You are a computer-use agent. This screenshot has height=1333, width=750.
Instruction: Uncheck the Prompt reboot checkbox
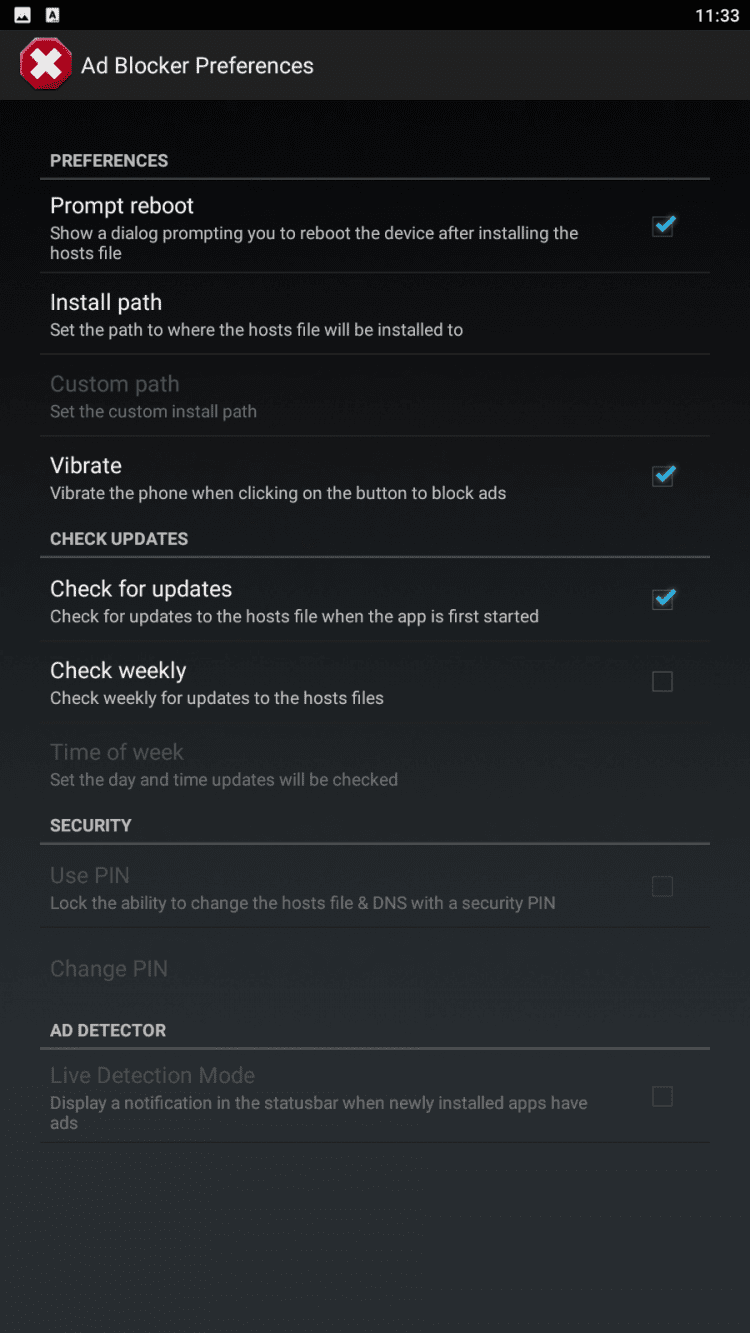pos(663,227)
